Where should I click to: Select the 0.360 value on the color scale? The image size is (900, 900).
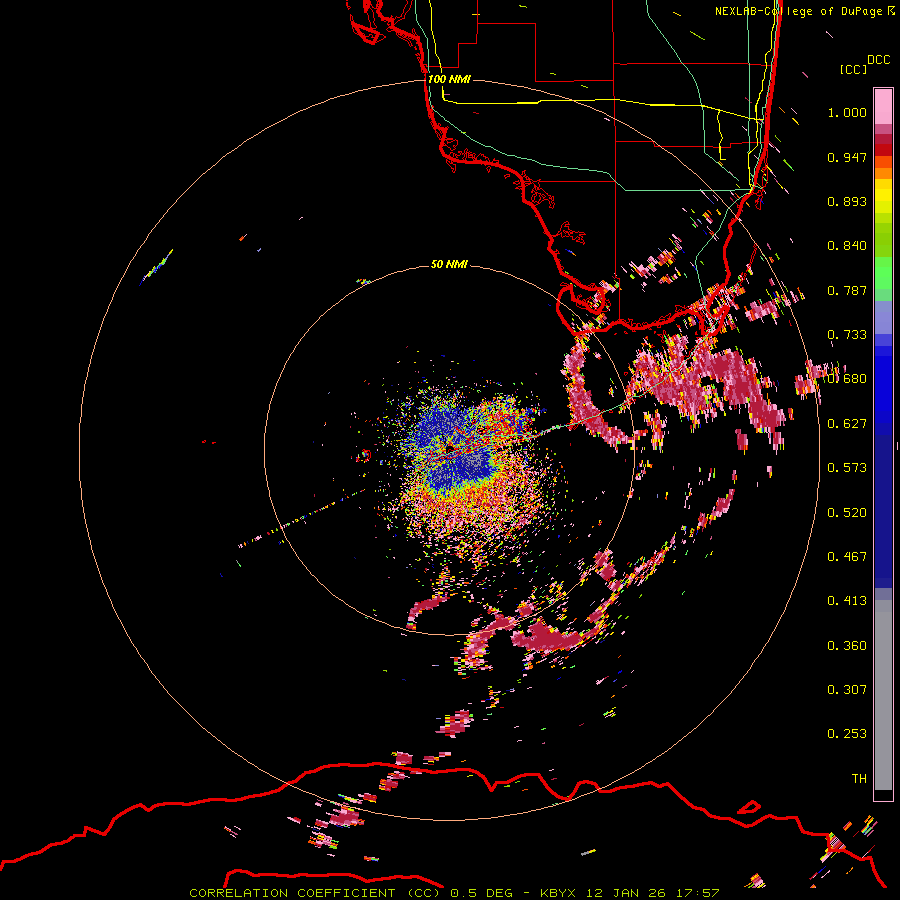[847, 646]
